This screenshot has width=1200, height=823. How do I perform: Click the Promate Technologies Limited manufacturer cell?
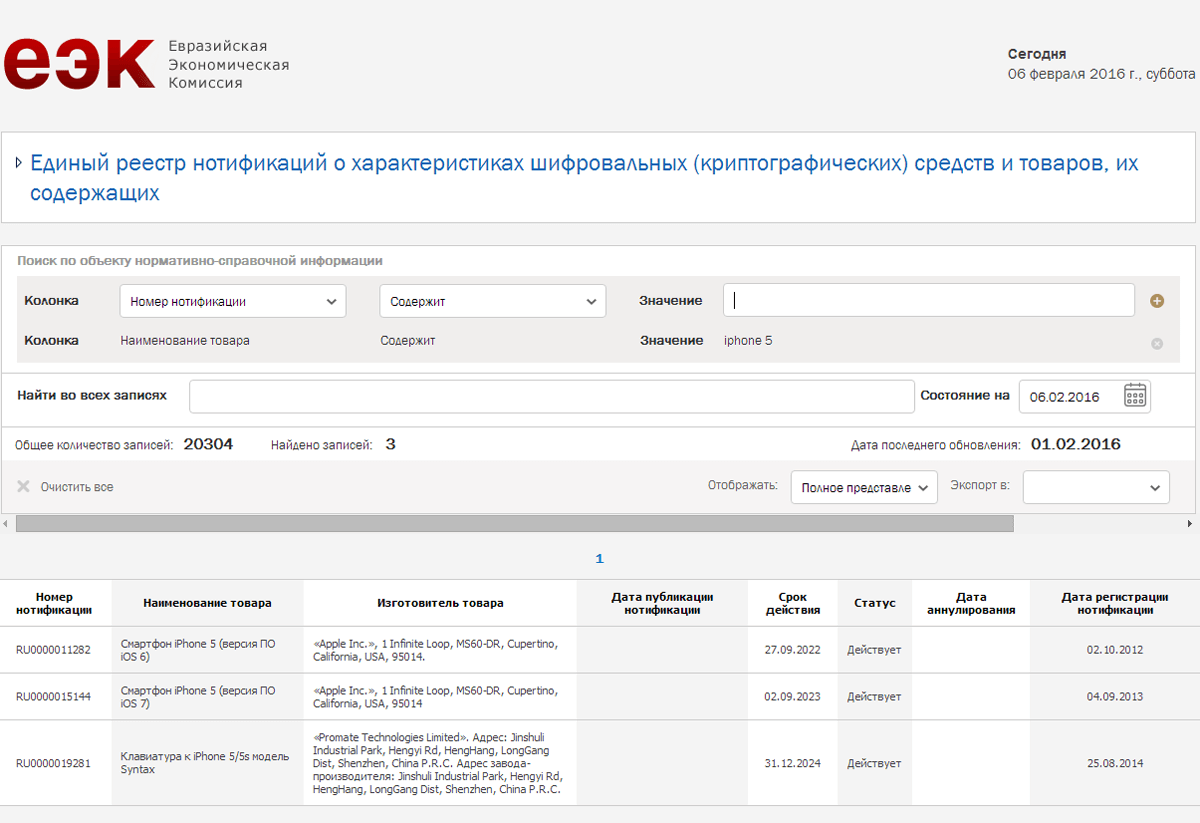[438, 763]
